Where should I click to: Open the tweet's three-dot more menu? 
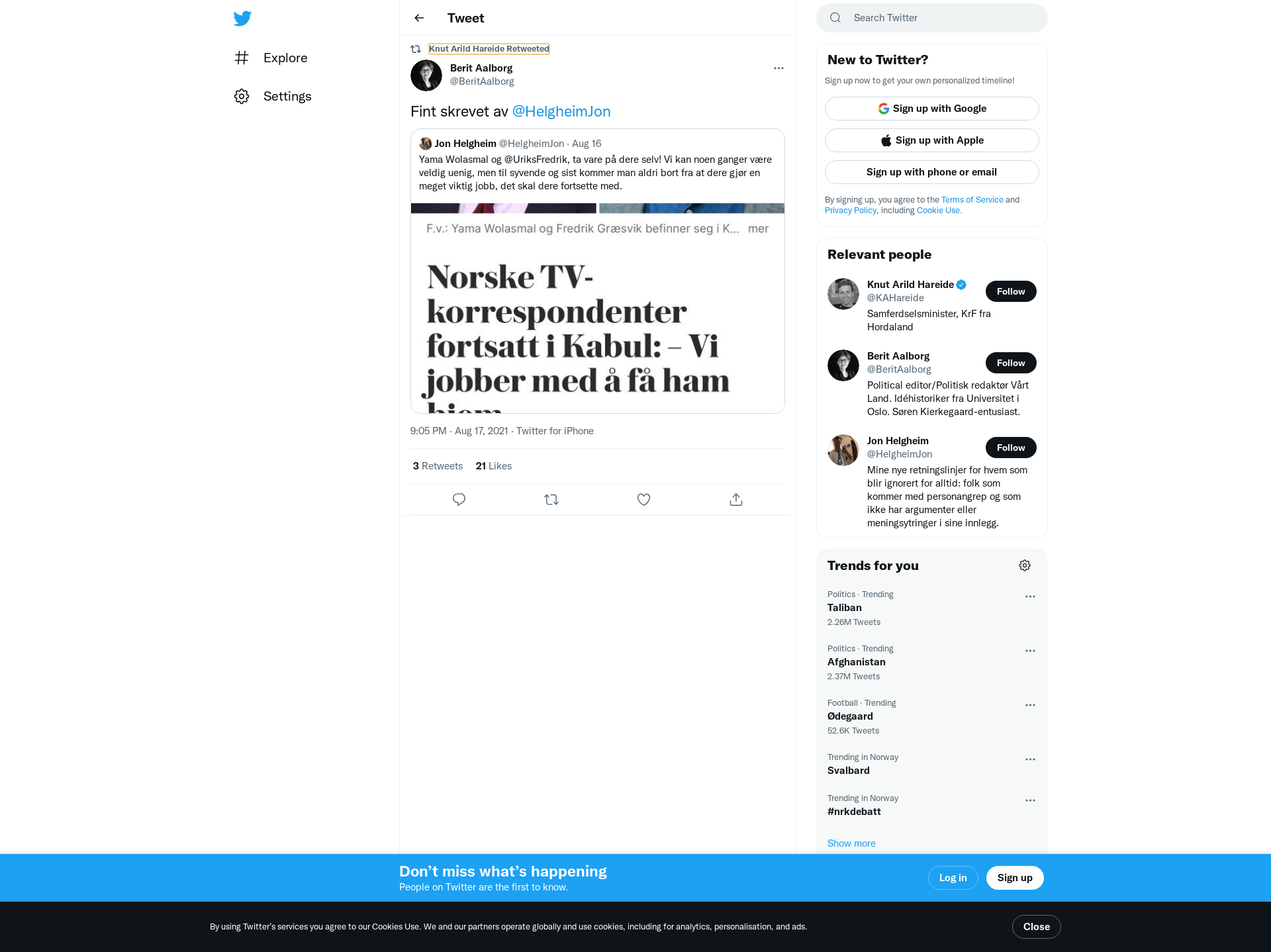(778, 68)
